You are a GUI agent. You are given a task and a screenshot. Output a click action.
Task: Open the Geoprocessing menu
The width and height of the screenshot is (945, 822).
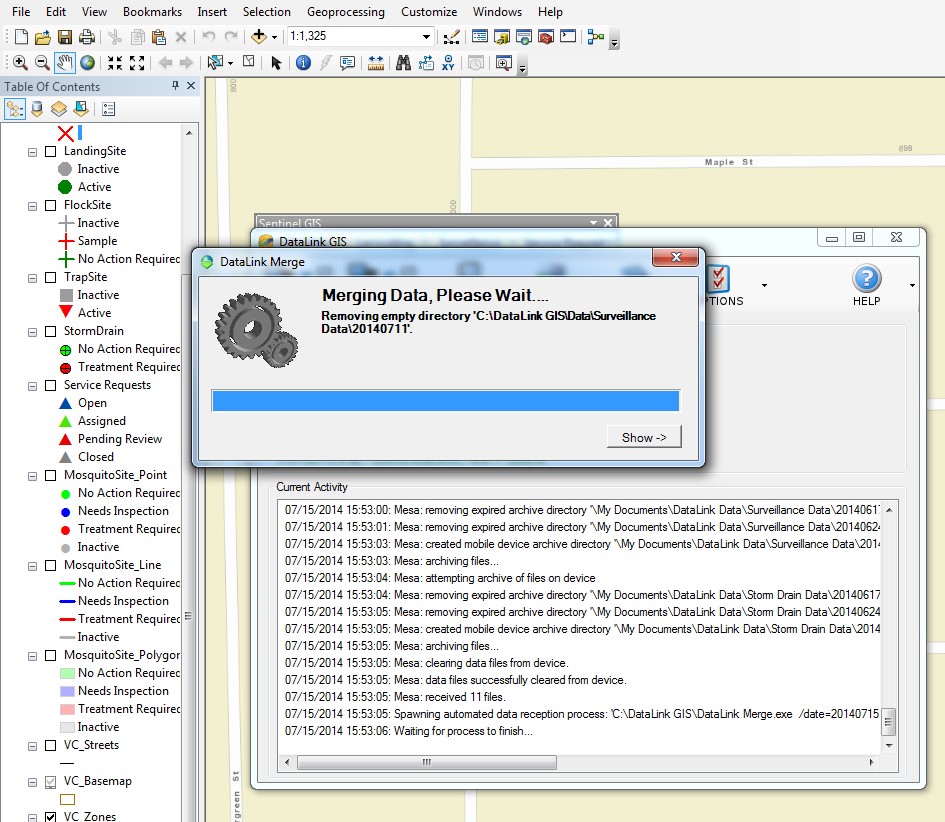[x=346, y=11]
